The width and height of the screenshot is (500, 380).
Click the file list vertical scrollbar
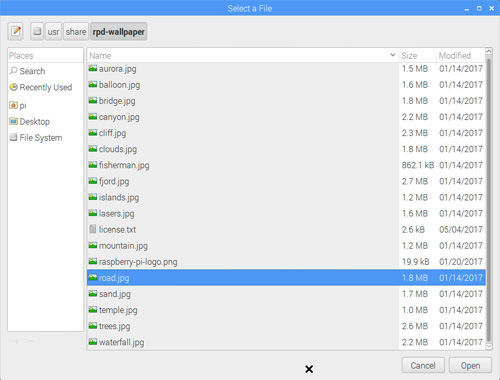[489, 199]
